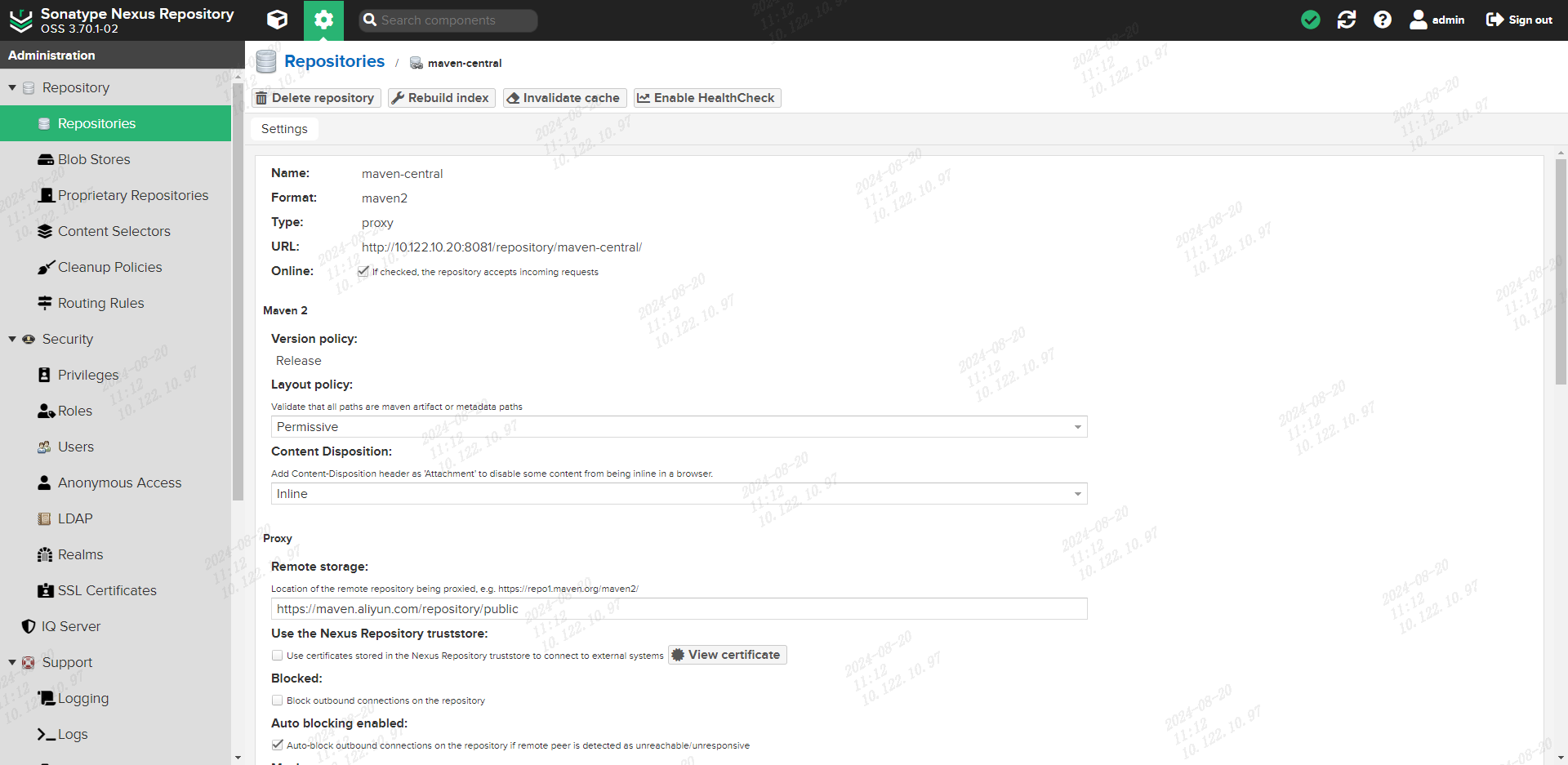Screen dimensions: 1568x765
Task: Click the Roles icon in sidebar
Action: click(46, 411)
